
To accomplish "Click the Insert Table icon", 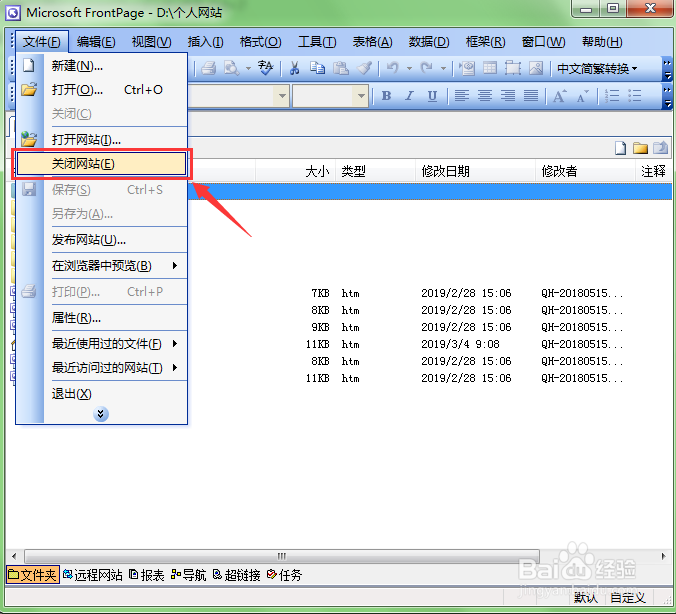I will click(490, 68).
